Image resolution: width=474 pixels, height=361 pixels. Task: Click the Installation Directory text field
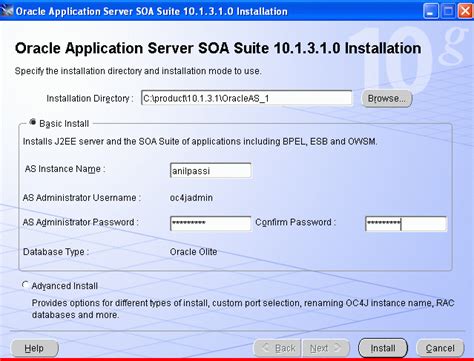point(246,98)
